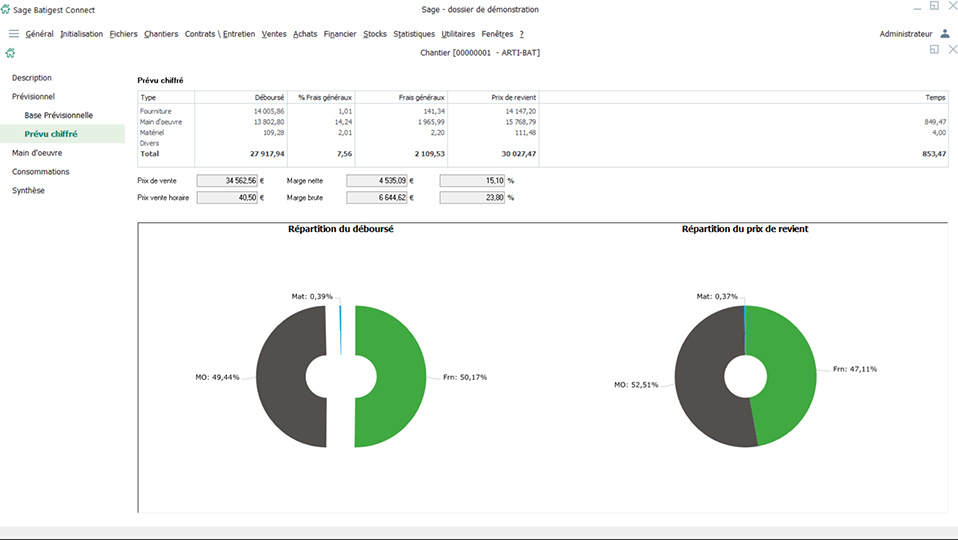Open the Ventes menu
Screen dimensions: 958x540
pyautogui.click(x=274, y=34)
